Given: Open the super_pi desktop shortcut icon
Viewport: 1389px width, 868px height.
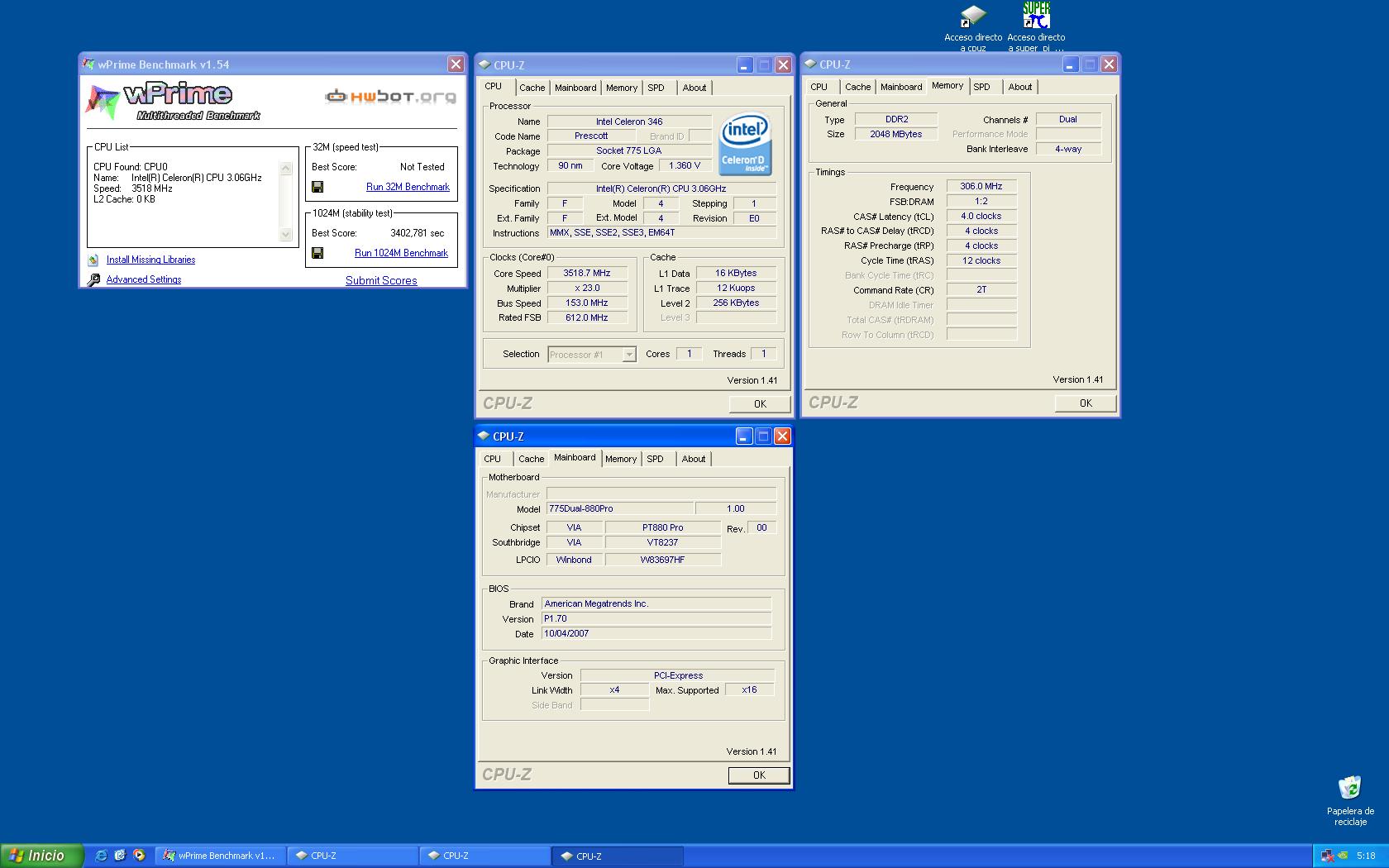Looking at the screenshot, I should click(1036, 16).
